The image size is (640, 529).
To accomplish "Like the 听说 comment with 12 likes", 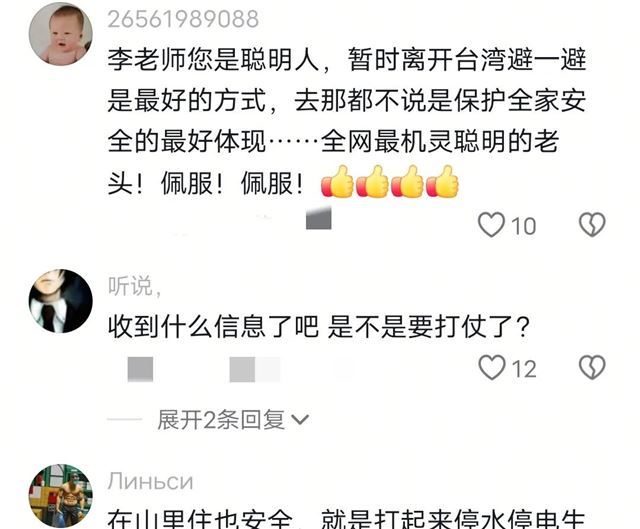I will [491, 368].
